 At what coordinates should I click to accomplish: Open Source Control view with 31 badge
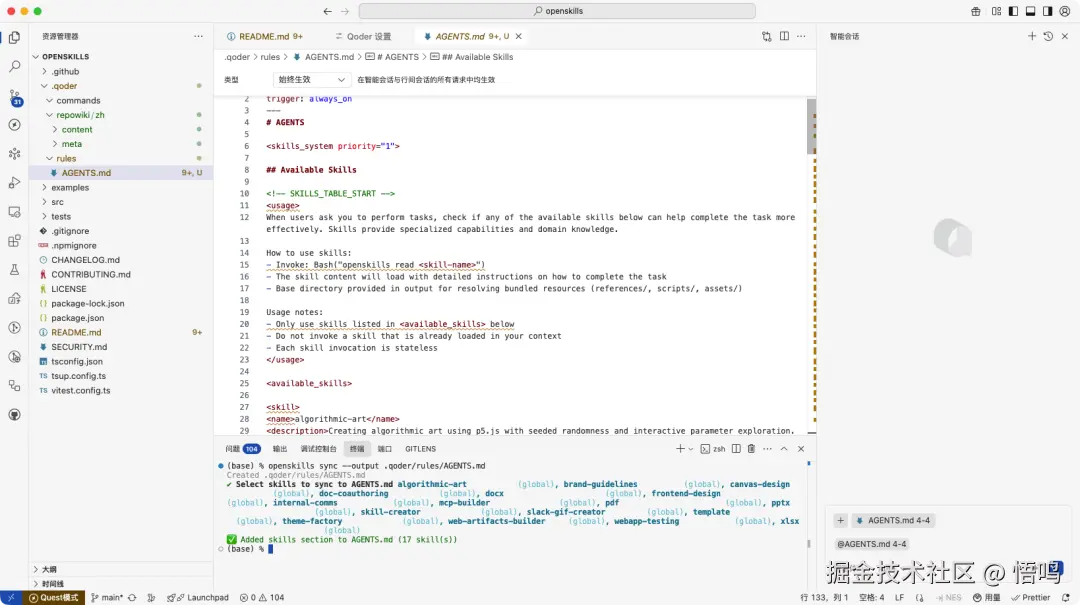14,96
